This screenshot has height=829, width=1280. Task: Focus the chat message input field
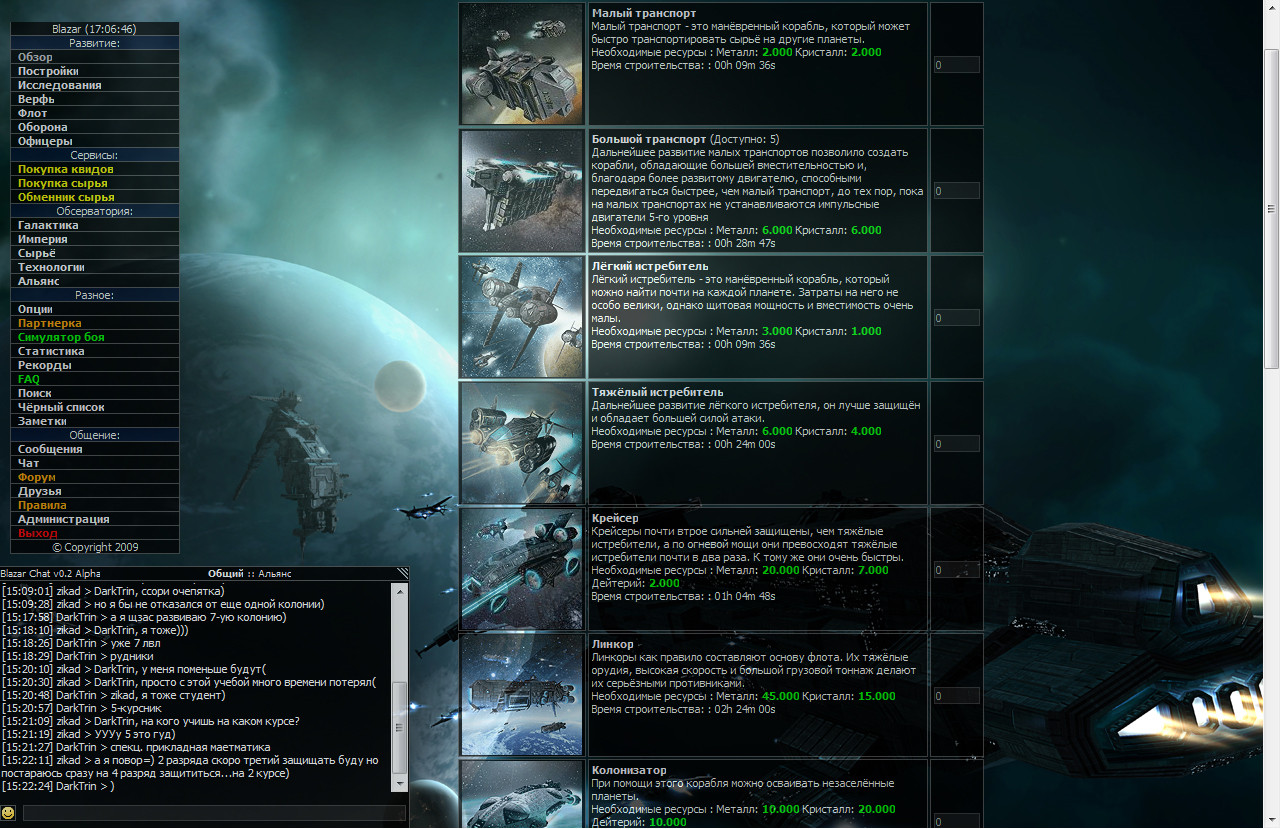pyautogui.click(x=214, y=813)
